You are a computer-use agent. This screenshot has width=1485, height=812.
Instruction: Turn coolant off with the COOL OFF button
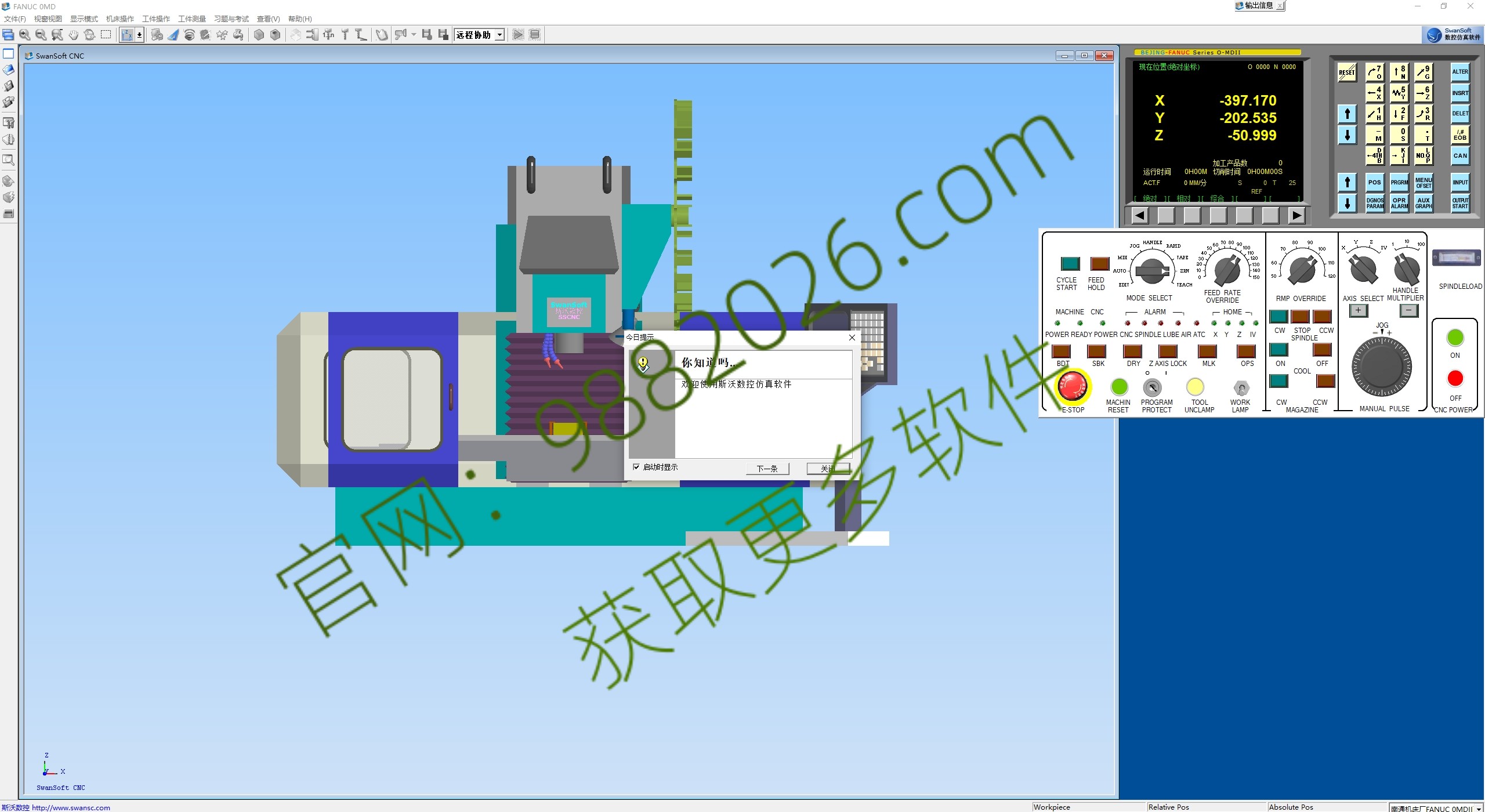pos(1322,350)
